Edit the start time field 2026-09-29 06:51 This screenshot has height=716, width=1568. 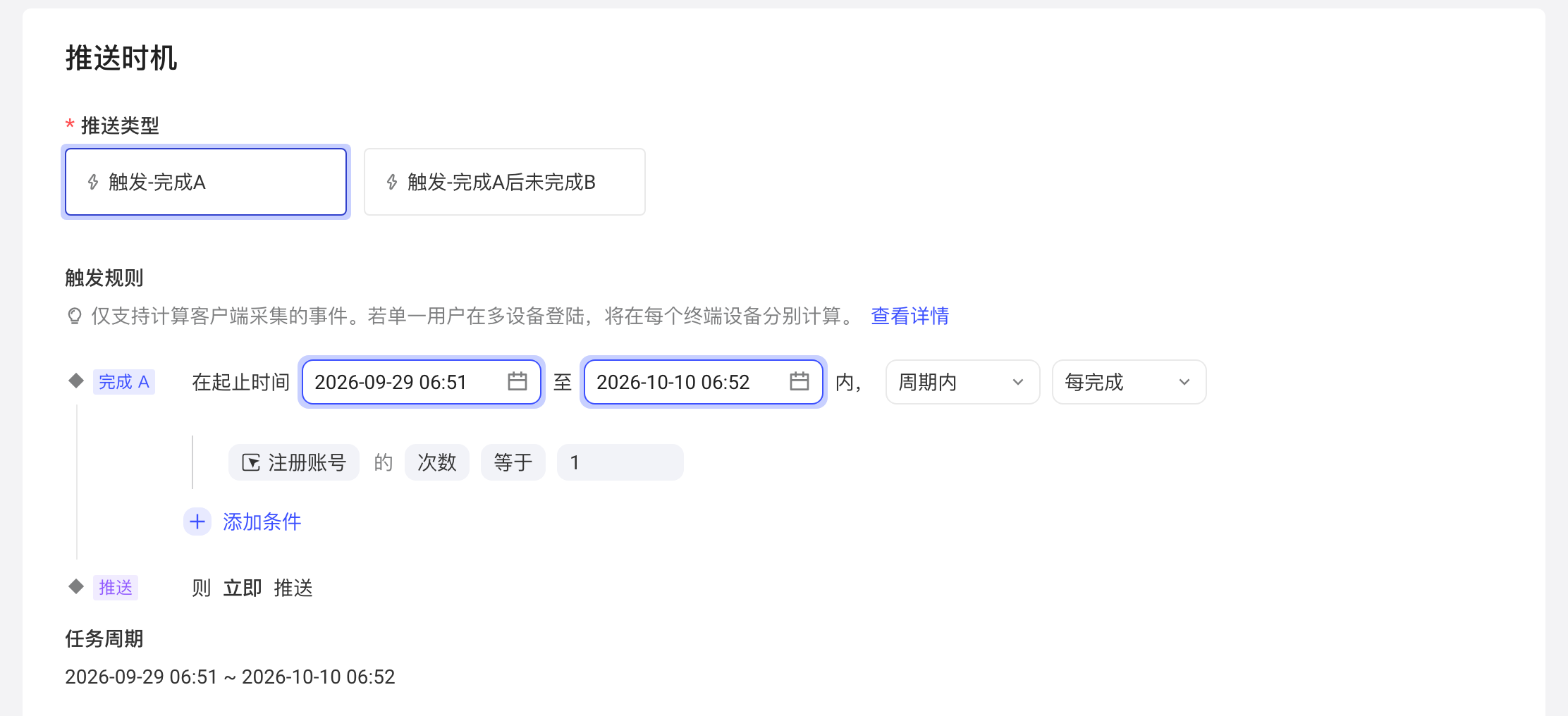[x=422, y=382]
